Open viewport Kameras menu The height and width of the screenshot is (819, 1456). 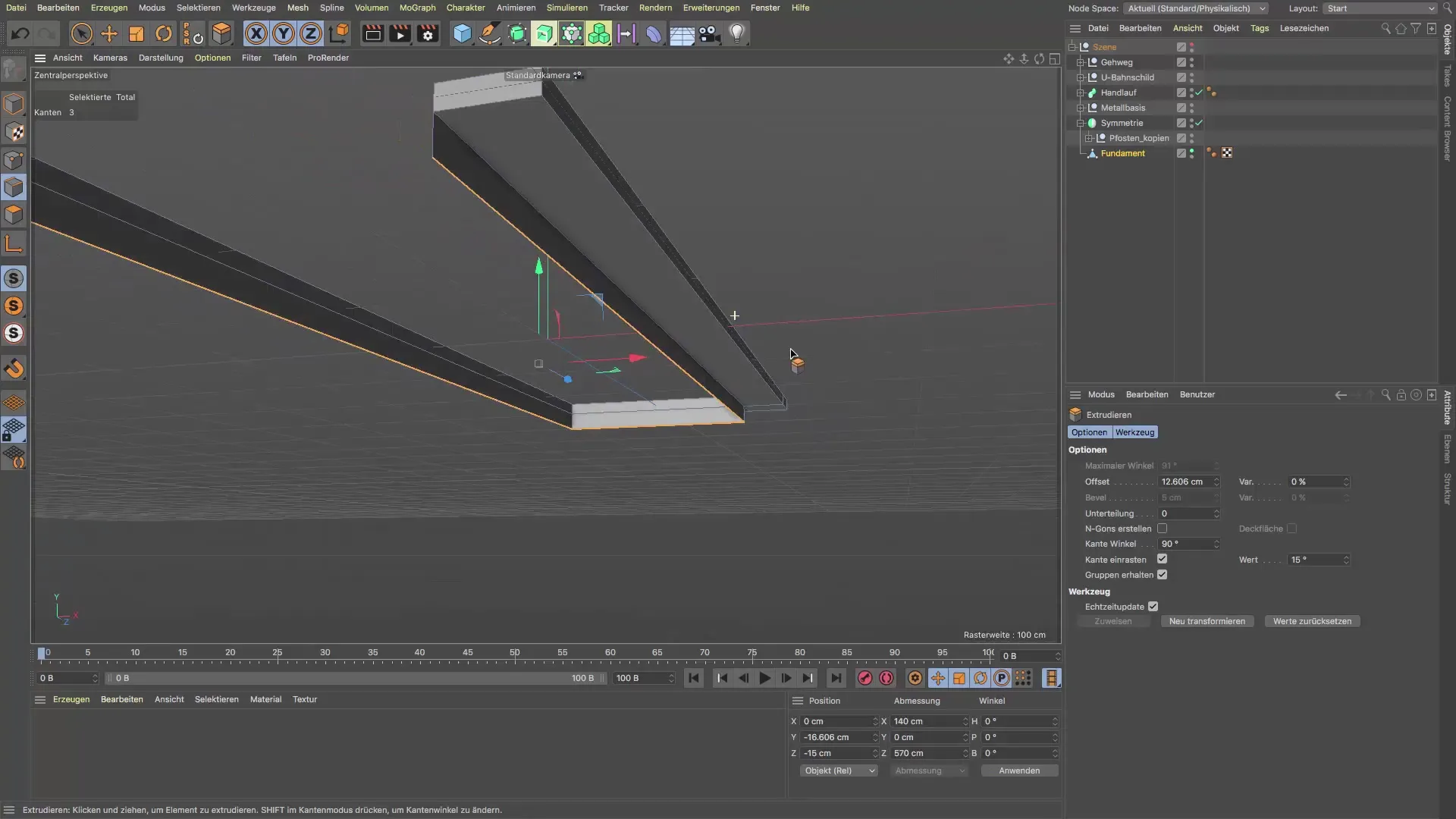[110, 58]
